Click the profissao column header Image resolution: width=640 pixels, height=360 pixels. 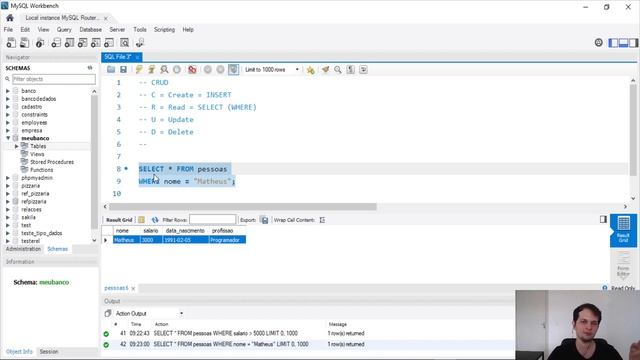[x=227, y=231]
